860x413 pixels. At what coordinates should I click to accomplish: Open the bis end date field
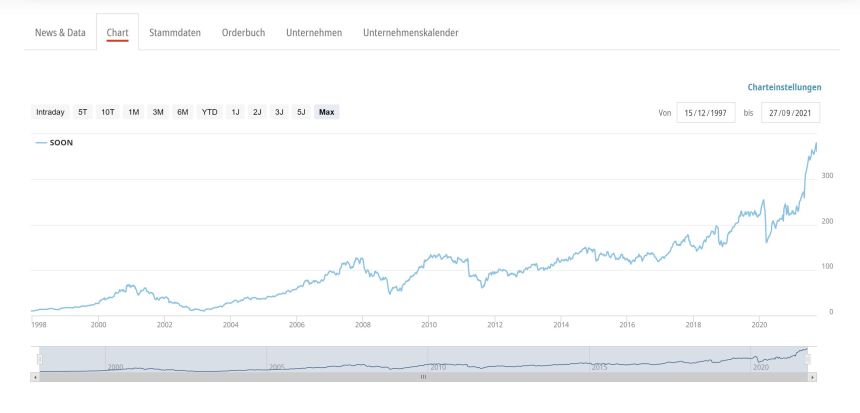coord(790,113)
